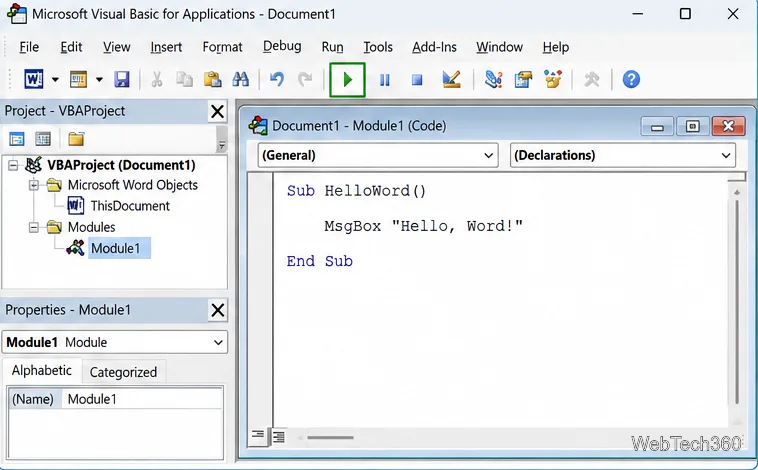This screenshot has height=470, width=758.
Task: Click the MsgBox "Hello, Word!" code line
Action: pyautogui.click(x=423, y=226)
